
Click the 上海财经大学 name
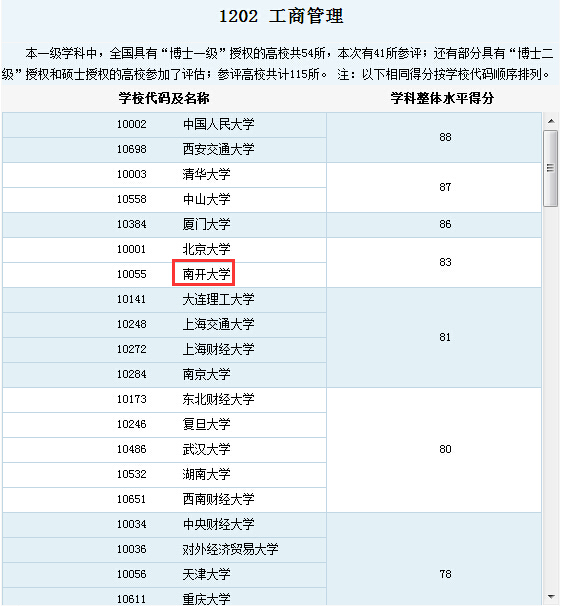(x=219, y=349)
